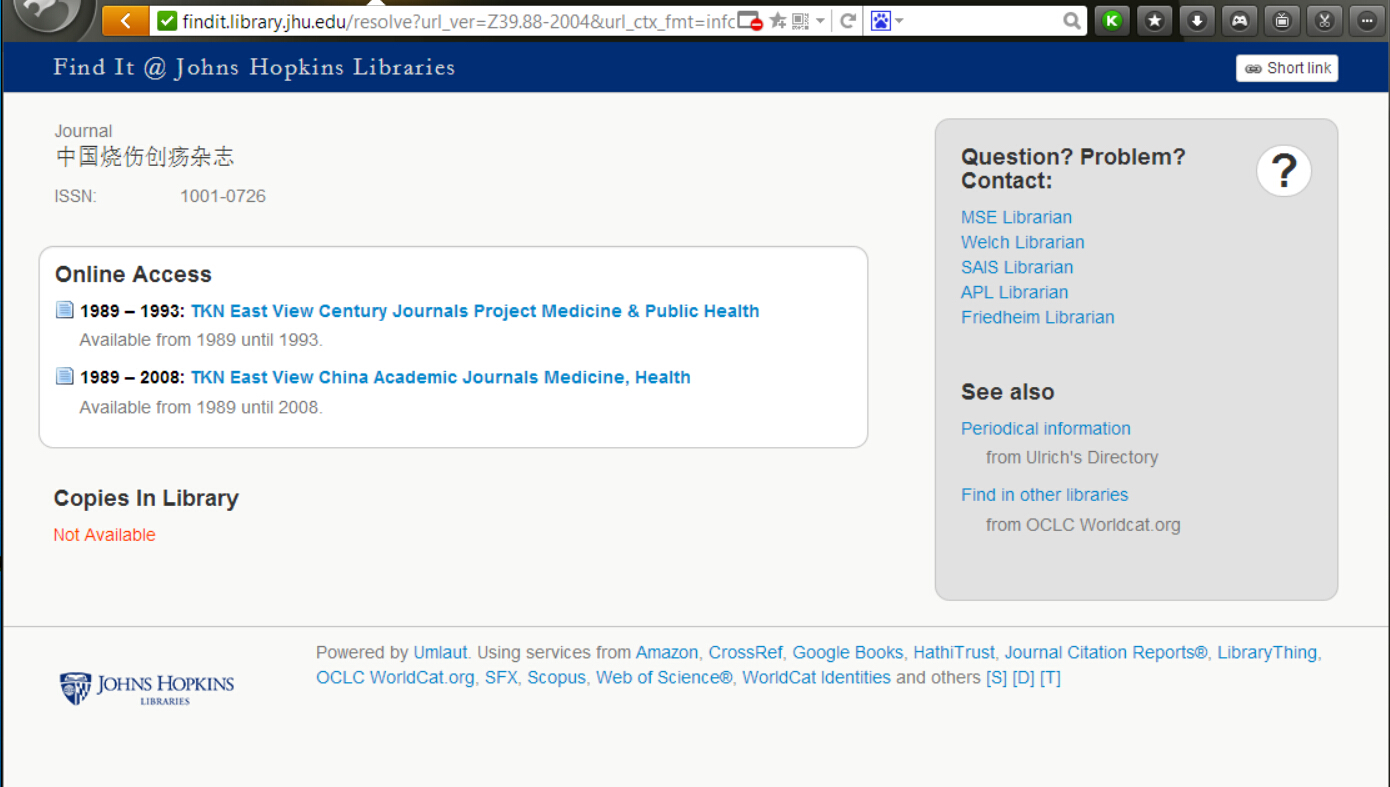Open TKN East View Century Journals link
This screenshot has height=787, width=1390.
click(x=475, y=311)
